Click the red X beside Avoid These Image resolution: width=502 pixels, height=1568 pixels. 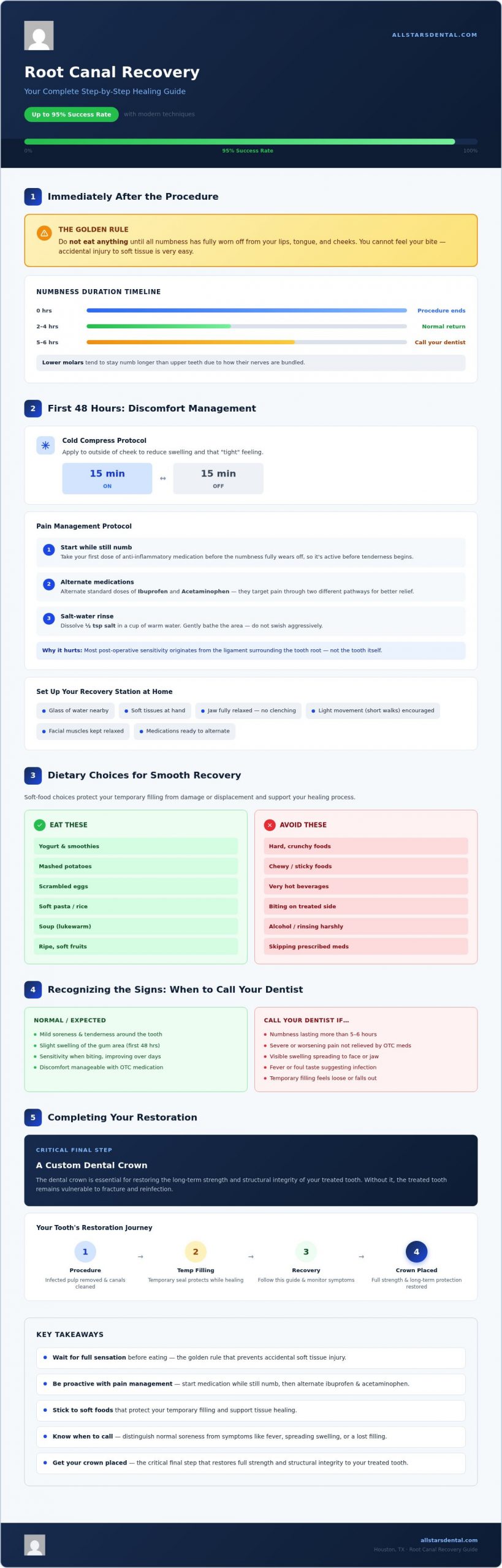tap(270, 825)
